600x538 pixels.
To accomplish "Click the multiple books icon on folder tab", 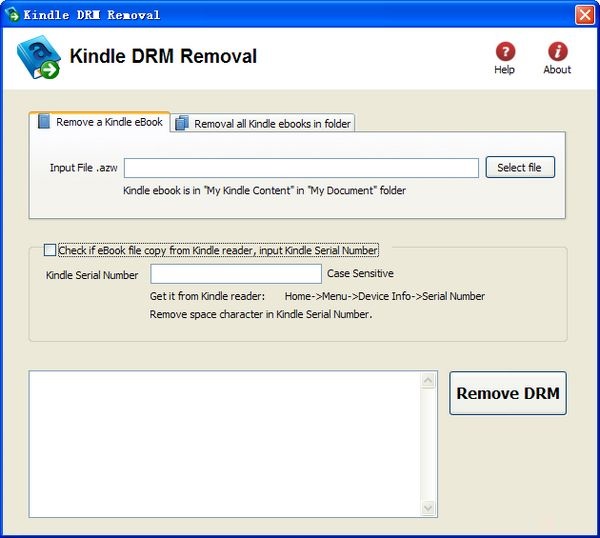I will coord(182,123).
